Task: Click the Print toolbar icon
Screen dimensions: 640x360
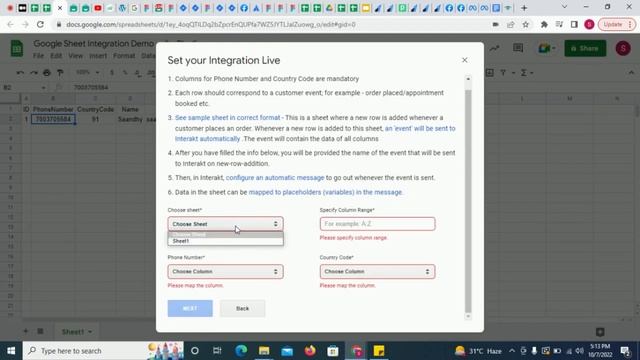Action: coord(47,73)
